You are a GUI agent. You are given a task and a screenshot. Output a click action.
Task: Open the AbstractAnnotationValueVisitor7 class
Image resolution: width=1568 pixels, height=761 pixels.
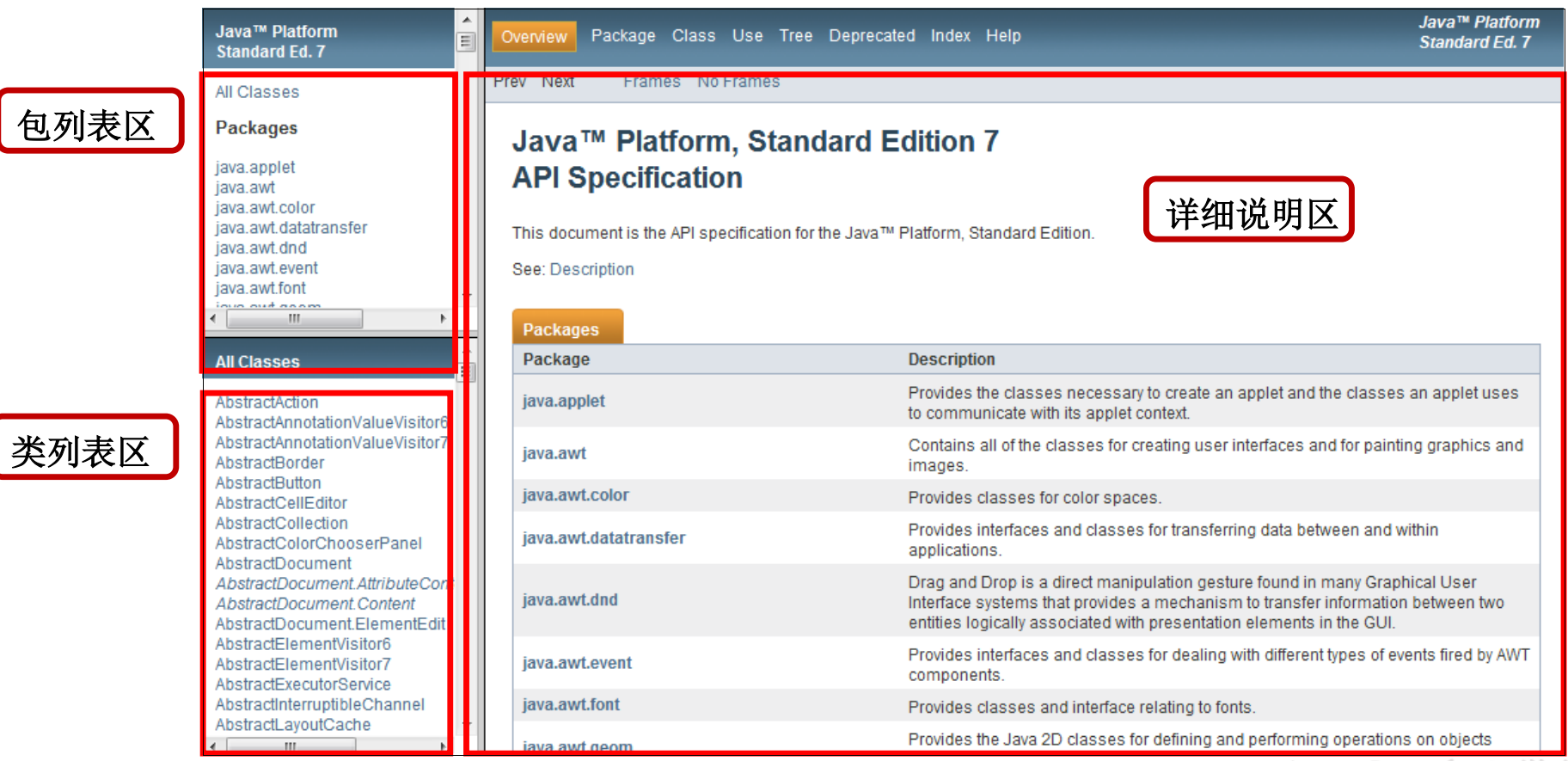332,443
